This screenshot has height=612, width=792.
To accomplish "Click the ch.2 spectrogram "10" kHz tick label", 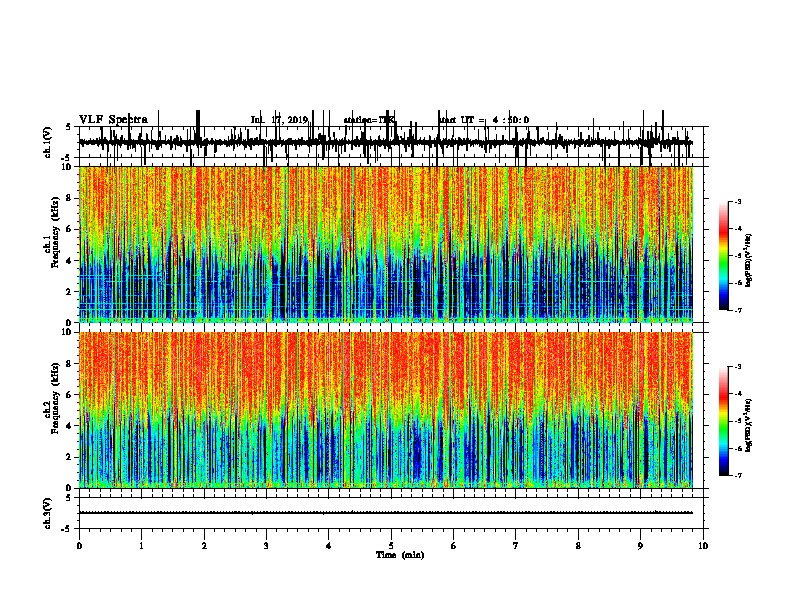I will [67, 332].
